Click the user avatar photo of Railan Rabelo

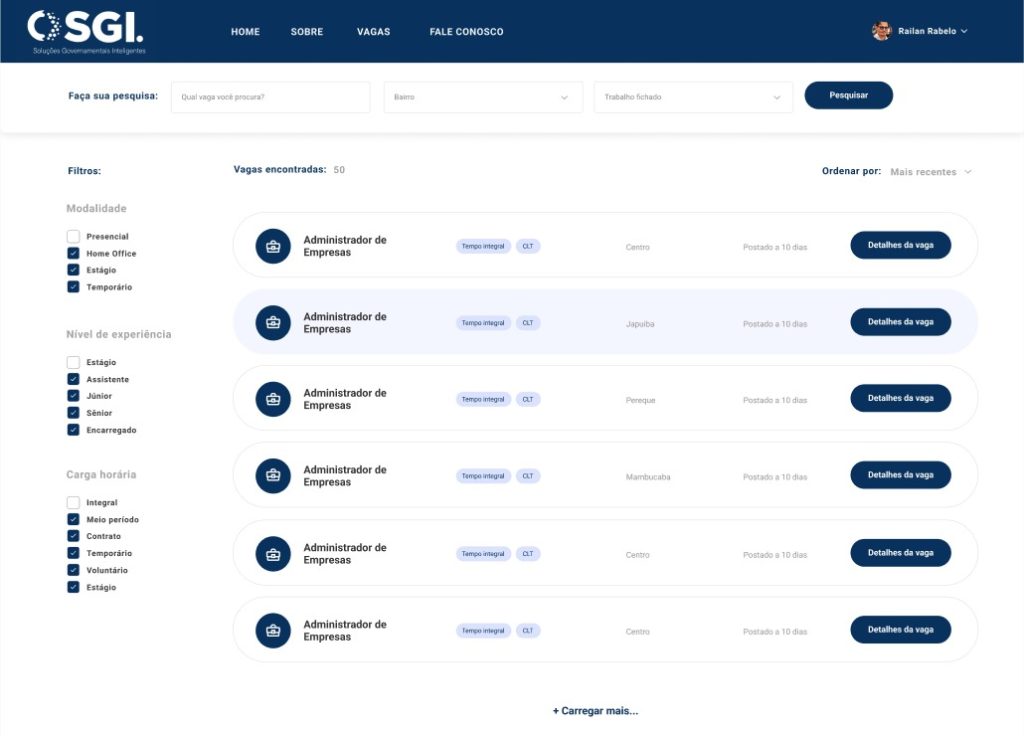point(881,31)
